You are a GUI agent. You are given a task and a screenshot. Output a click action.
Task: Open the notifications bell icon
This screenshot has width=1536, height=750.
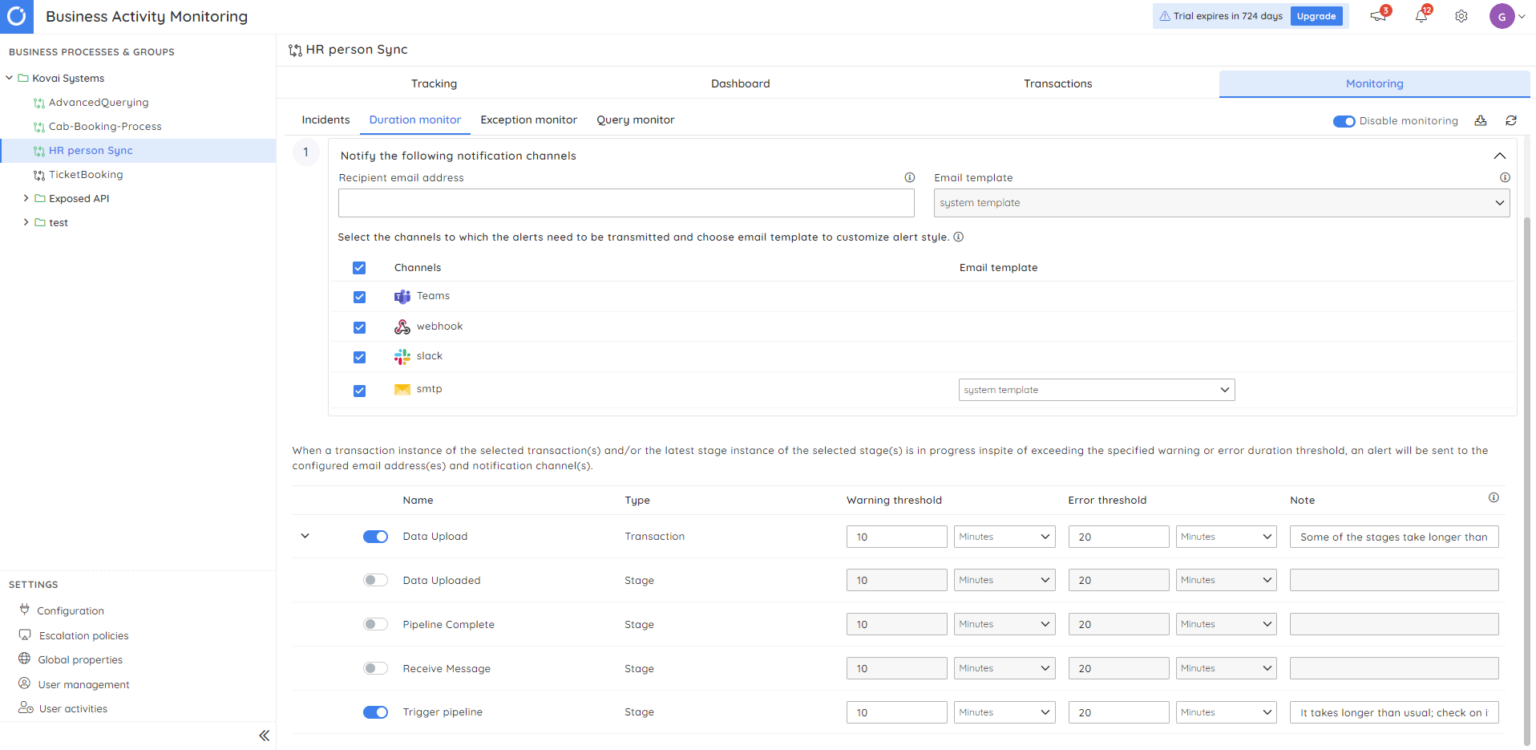[1420, 16]
